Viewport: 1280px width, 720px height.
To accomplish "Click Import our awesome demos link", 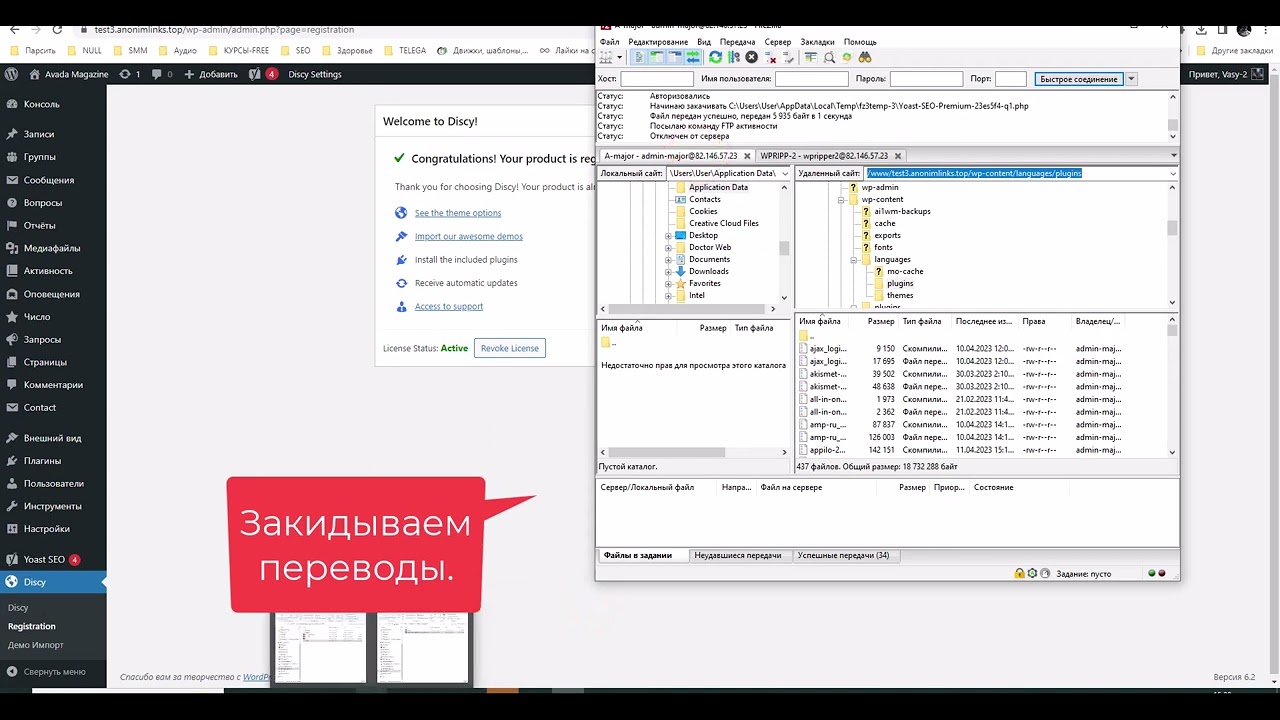I will pyautogui.click(x=469, y=236).
